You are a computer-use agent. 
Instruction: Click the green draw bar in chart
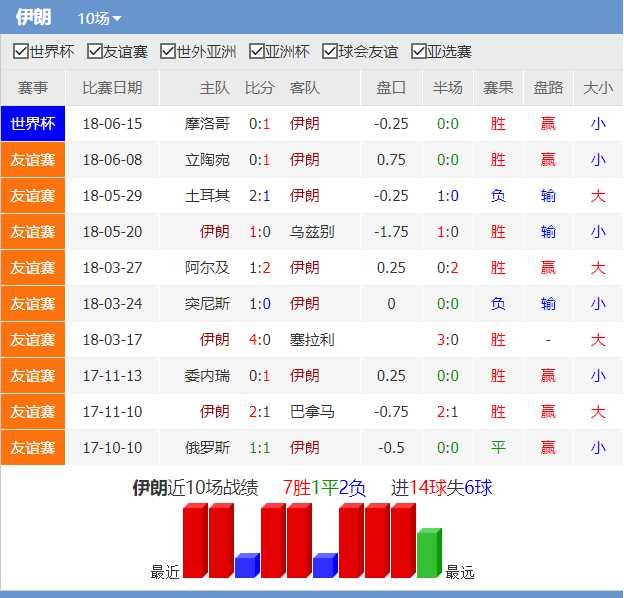[x=428, y=553]
